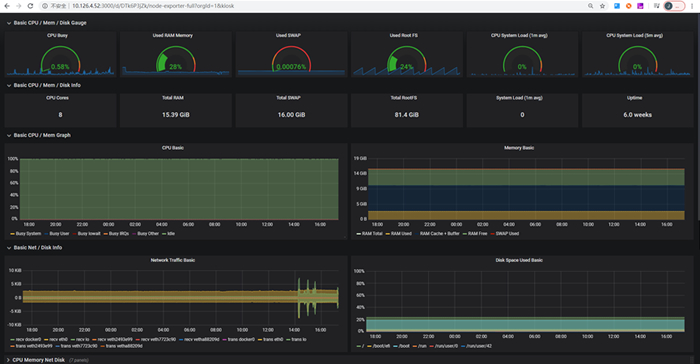Viewport: 700px width, 364px height.
Task: Bookmark this page with the star icon
Action: click(x=602, y=6)
